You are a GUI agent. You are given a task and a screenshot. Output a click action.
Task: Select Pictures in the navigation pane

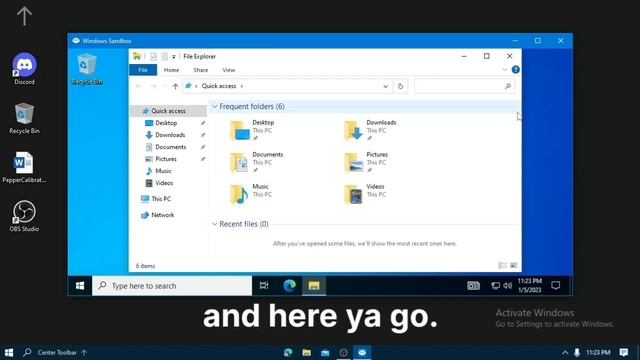point(166,159)
